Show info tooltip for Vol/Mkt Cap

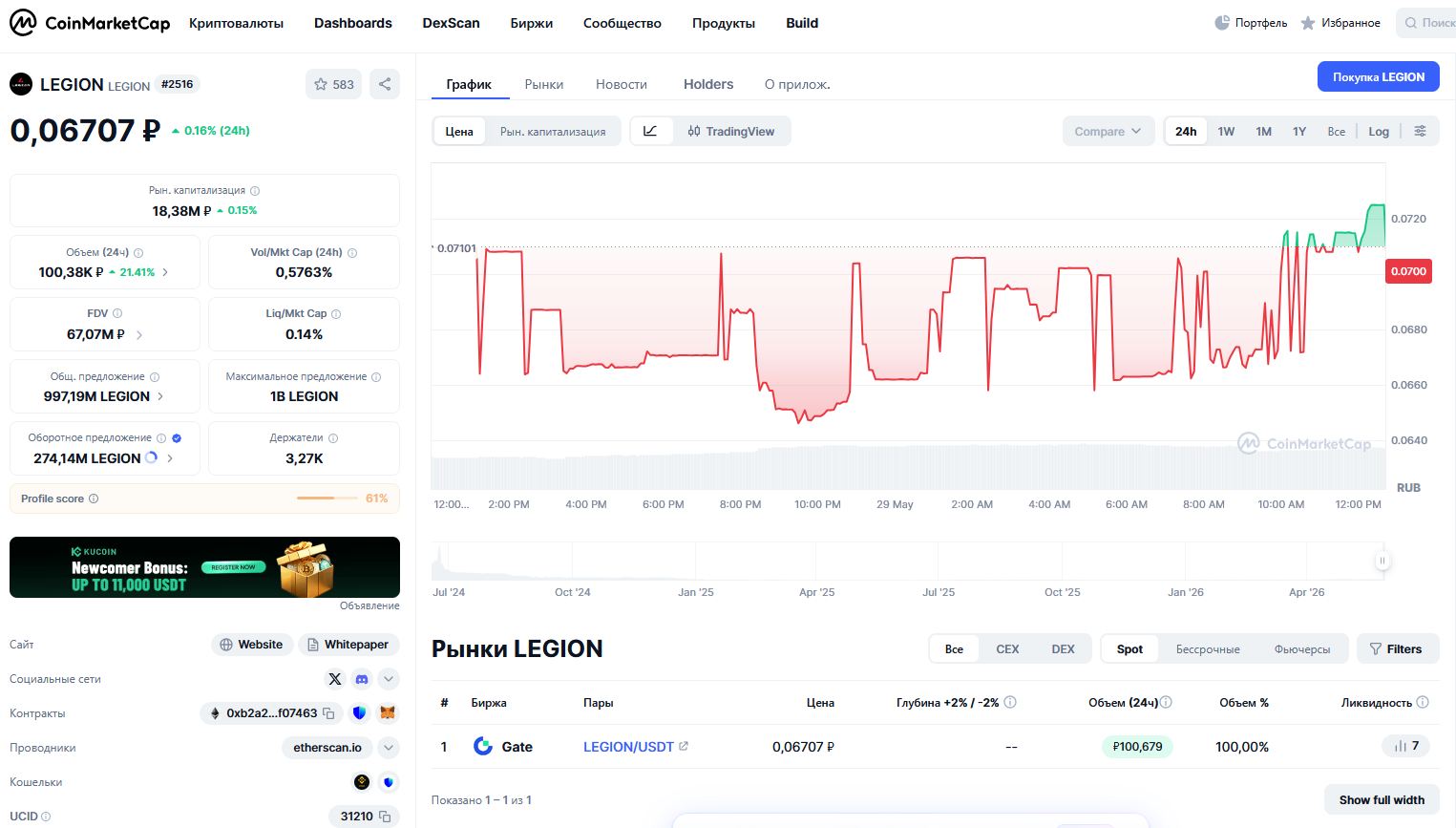click(352, 253)
